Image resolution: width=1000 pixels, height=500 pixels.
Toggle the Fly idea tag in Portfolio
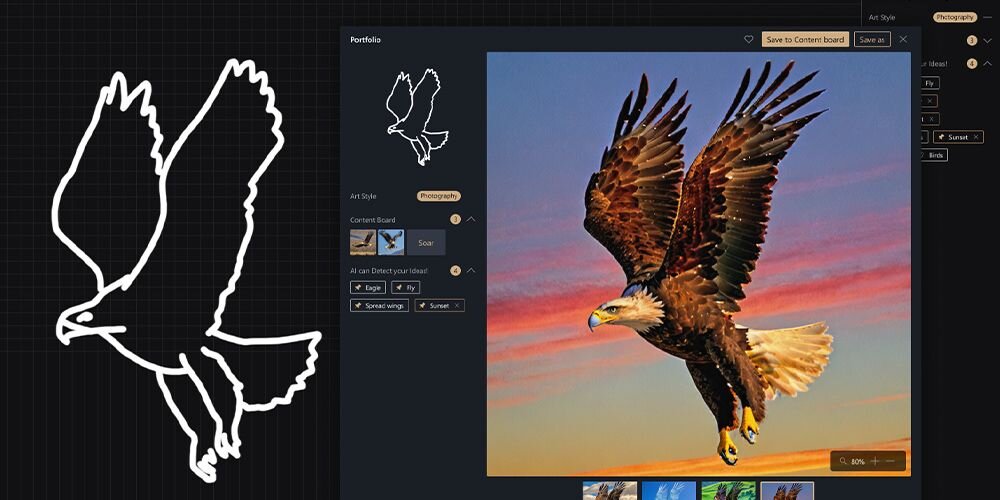[406, 287]
